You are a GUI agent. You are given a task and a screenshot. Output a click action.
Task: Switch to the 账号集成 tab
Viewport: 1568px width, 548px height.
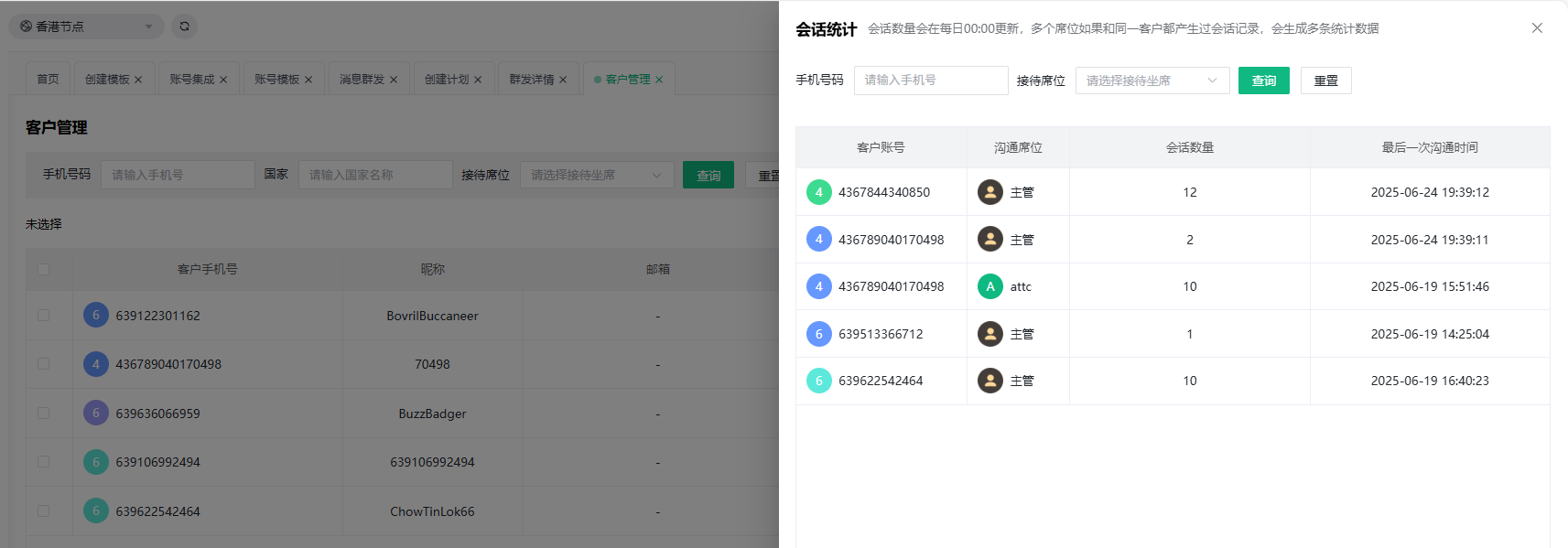point(192,80)
